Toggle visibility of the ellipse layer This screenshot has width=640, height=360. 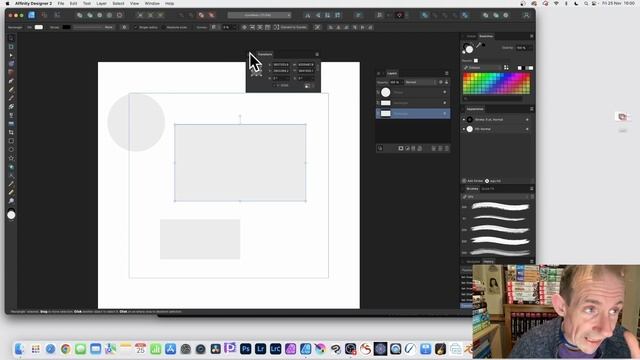point(444,92)
